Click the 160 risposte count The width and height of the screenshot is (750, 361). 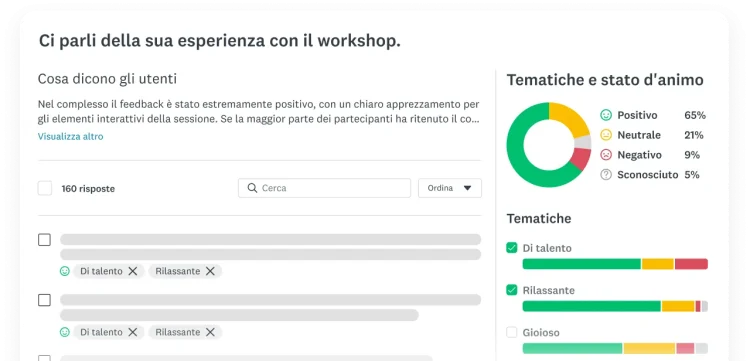(x=88, y=189)
